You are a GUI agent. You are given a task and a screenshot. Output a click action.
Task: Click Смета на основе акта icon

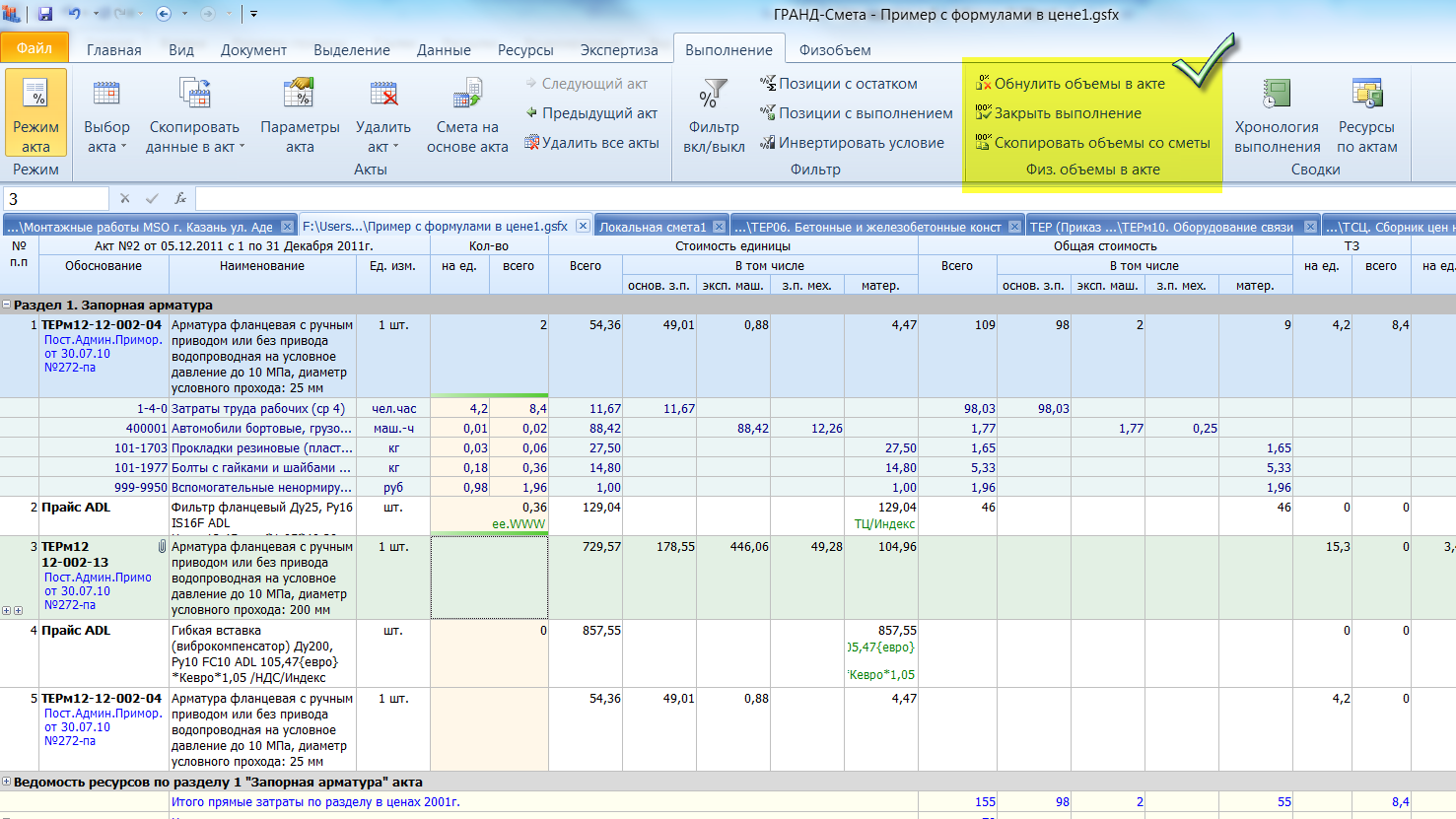point(467,96)
